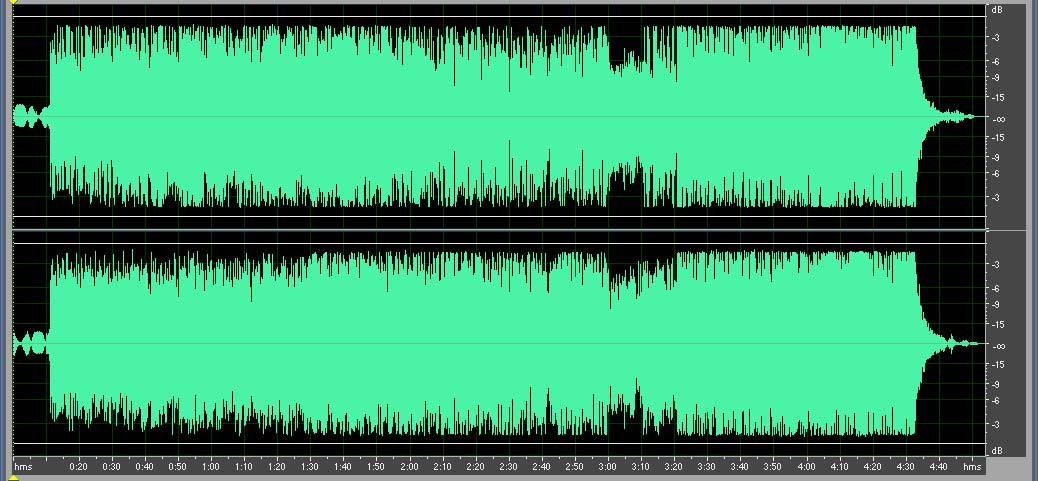1038x481 pixels.
Task: Click the 4:20 ruler label
Action: pos(873,467)
